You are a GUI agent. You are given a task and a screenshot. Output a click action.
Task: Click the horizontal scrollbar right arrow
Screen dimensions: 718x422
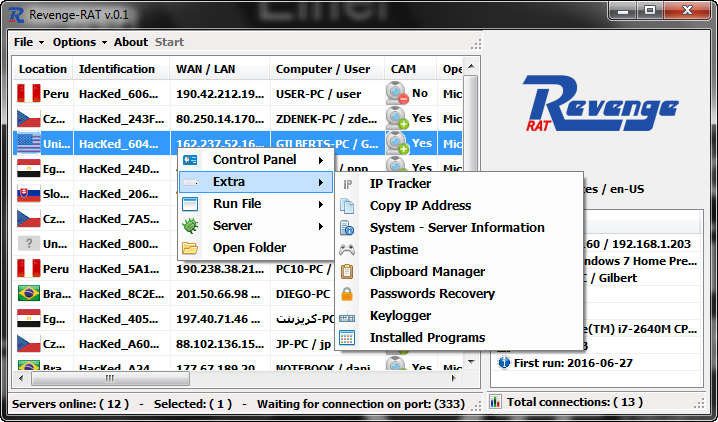(x=453, y=378)
